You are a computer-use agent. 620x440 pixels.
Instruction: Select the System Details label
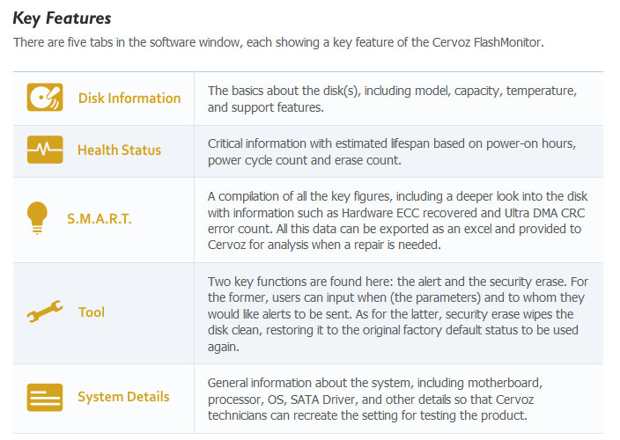click(x=123, y=397)
